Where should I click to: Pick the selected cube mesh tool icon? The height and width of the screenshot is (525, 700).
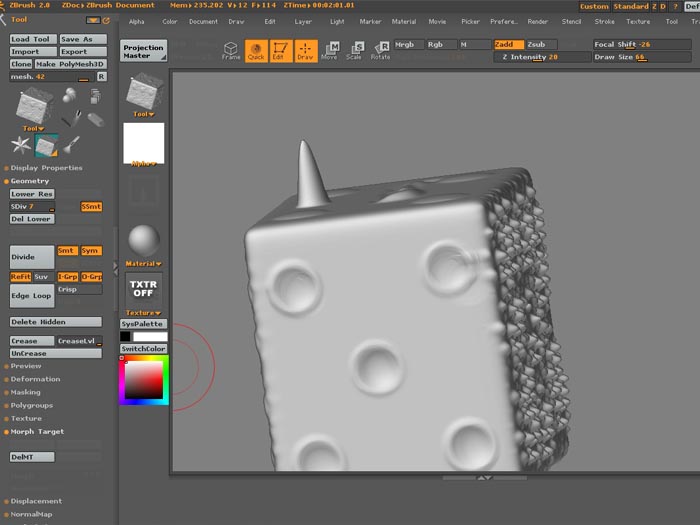tap(46, 146)
